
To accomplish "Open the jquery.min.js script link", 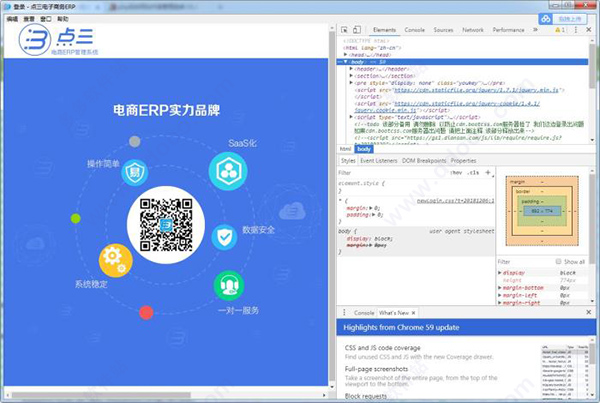I will [x=476, y=90].
